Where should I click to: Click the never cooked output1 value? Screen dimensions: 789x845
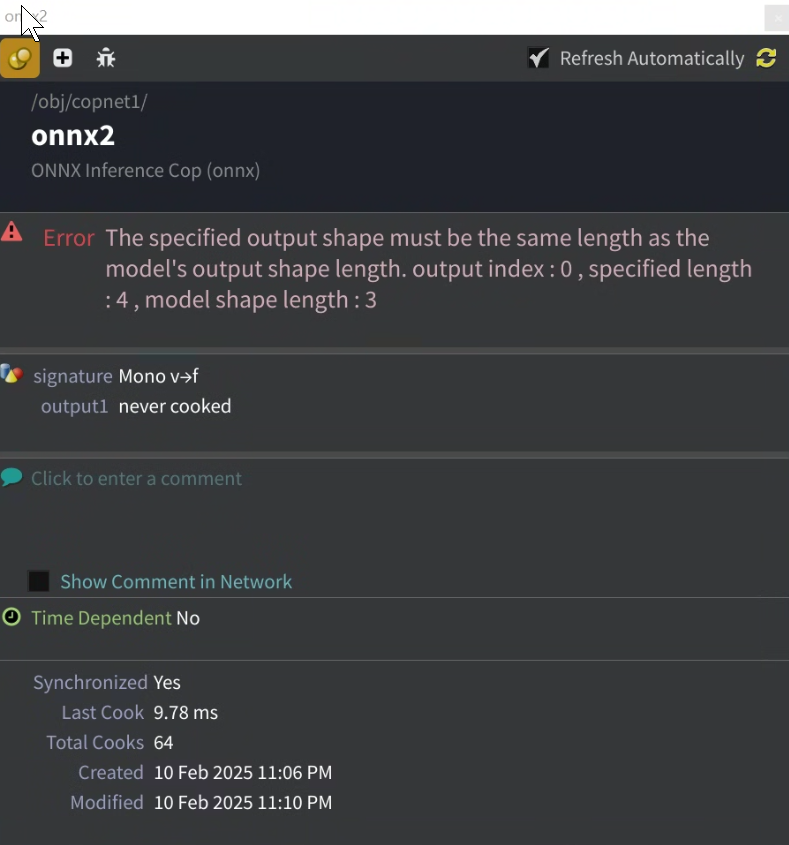click(175, 406)
